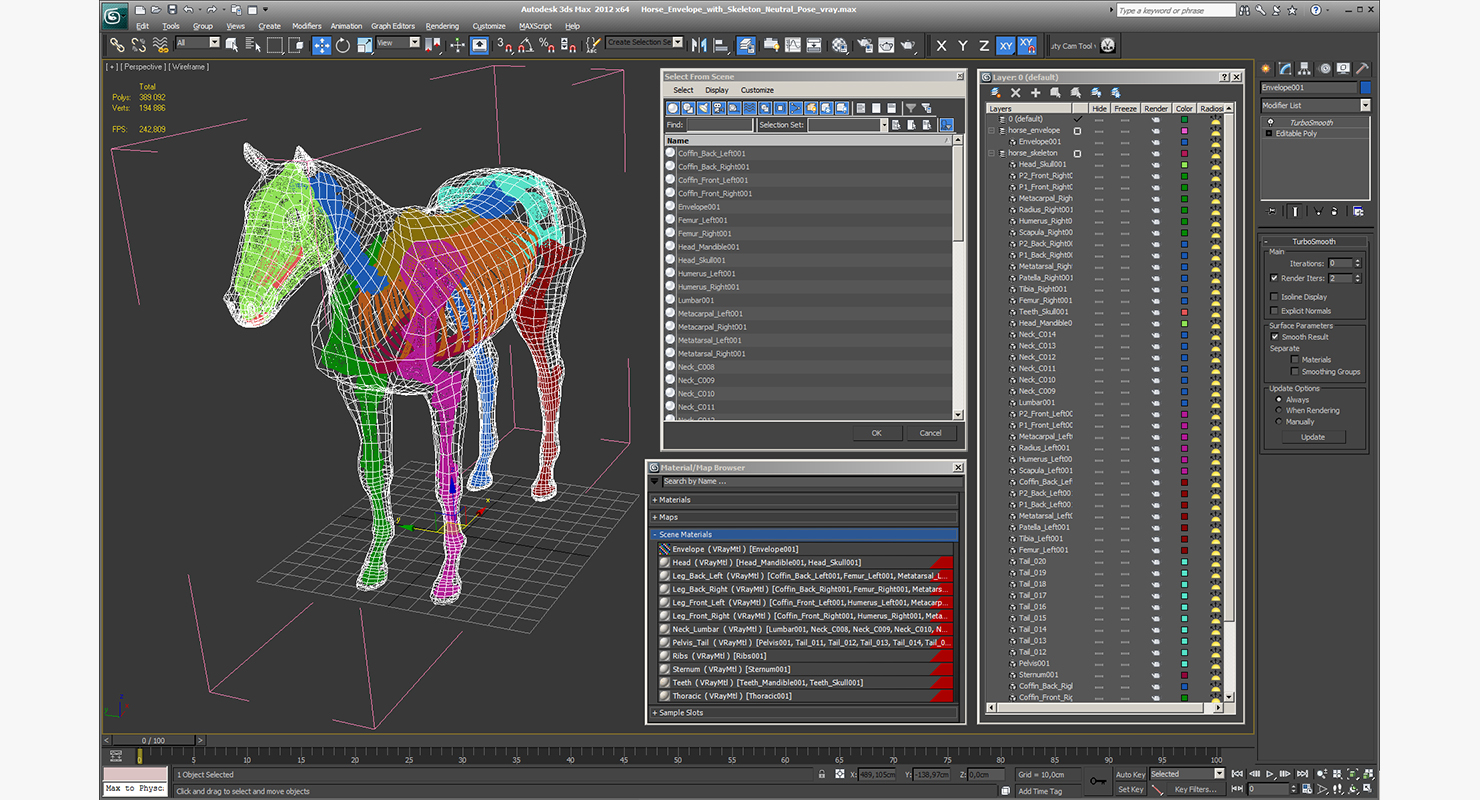Open the MAXScript menu
This screenshot has width=1480, height=800.
click(x=535, y=26)
